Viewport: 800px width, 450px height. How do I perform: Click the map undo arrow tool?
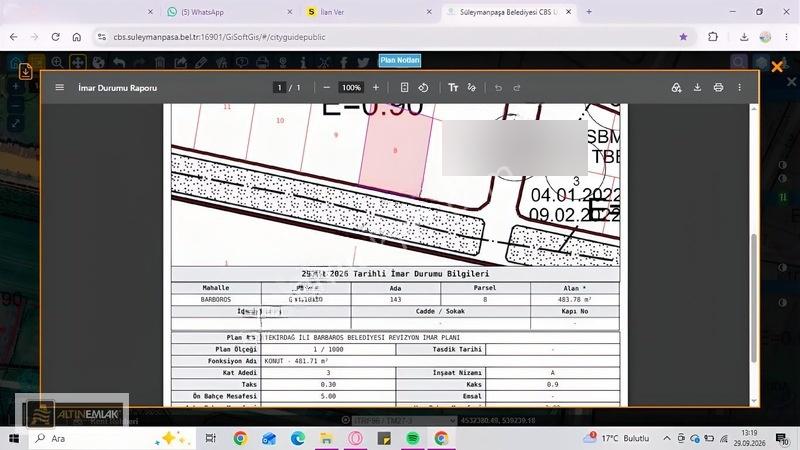[x=119, y=63]
